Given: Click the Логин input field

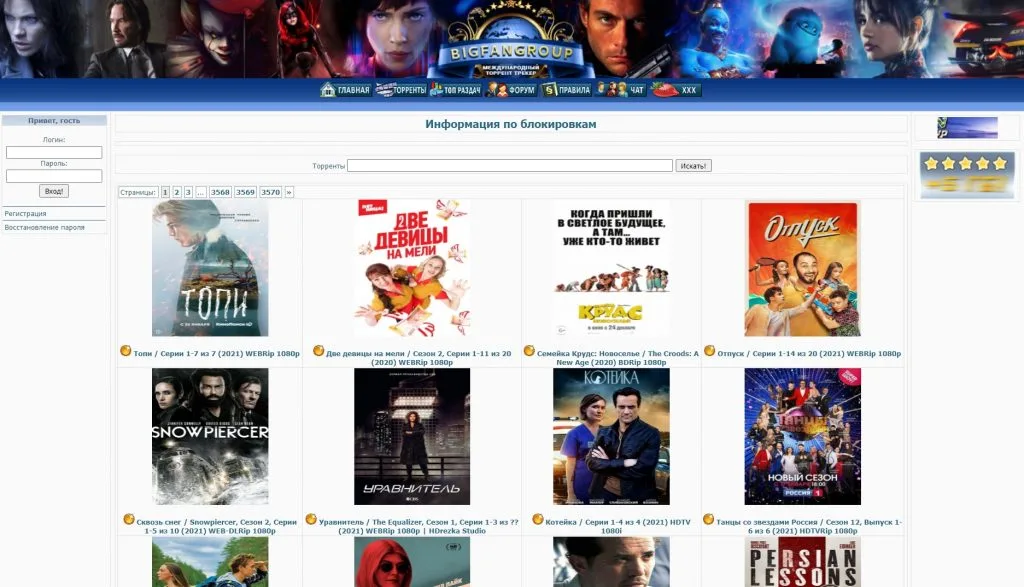Looking at the screenshot, I should 54,152.
